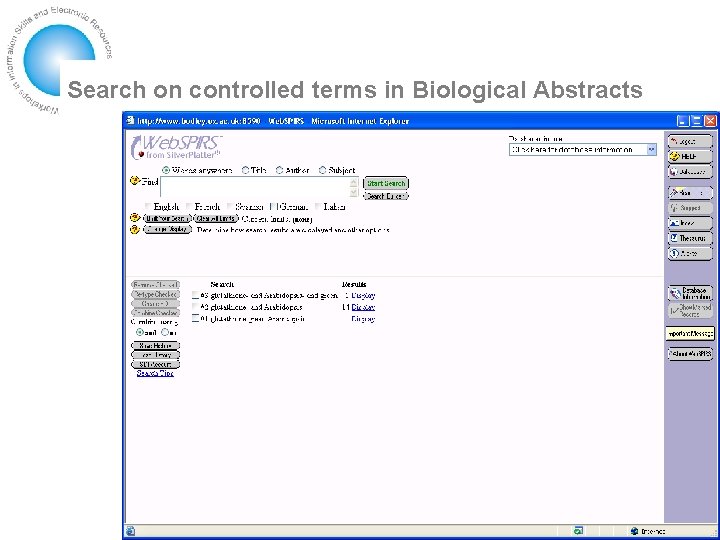720x540 pixels.
Task: Check the box for search #1
Action: pyautogui.click(x=196, y=318)
